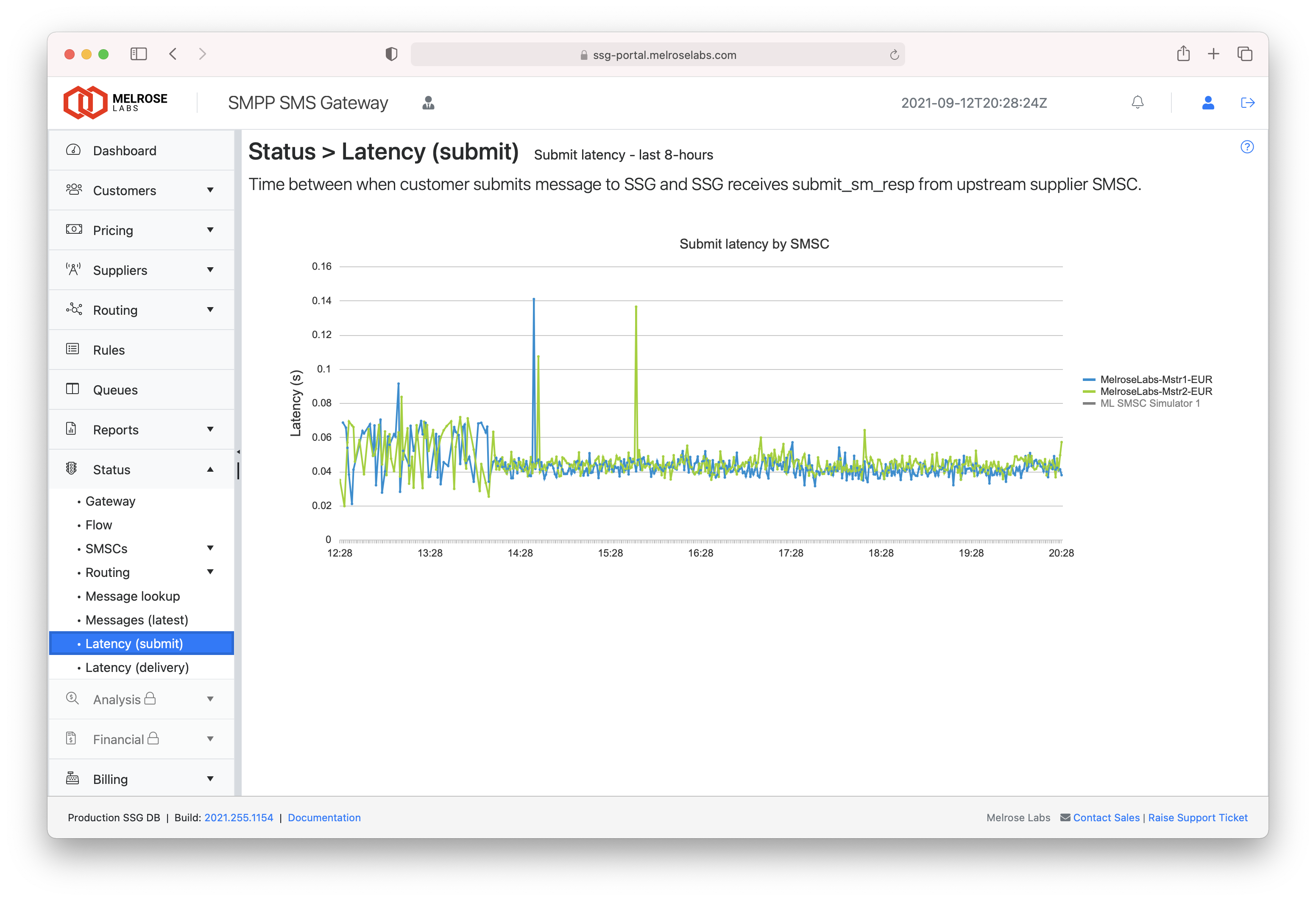
Task: Toggle MelroseLabs-Mstr1-EUR legend series
Action: point(1155,380)
